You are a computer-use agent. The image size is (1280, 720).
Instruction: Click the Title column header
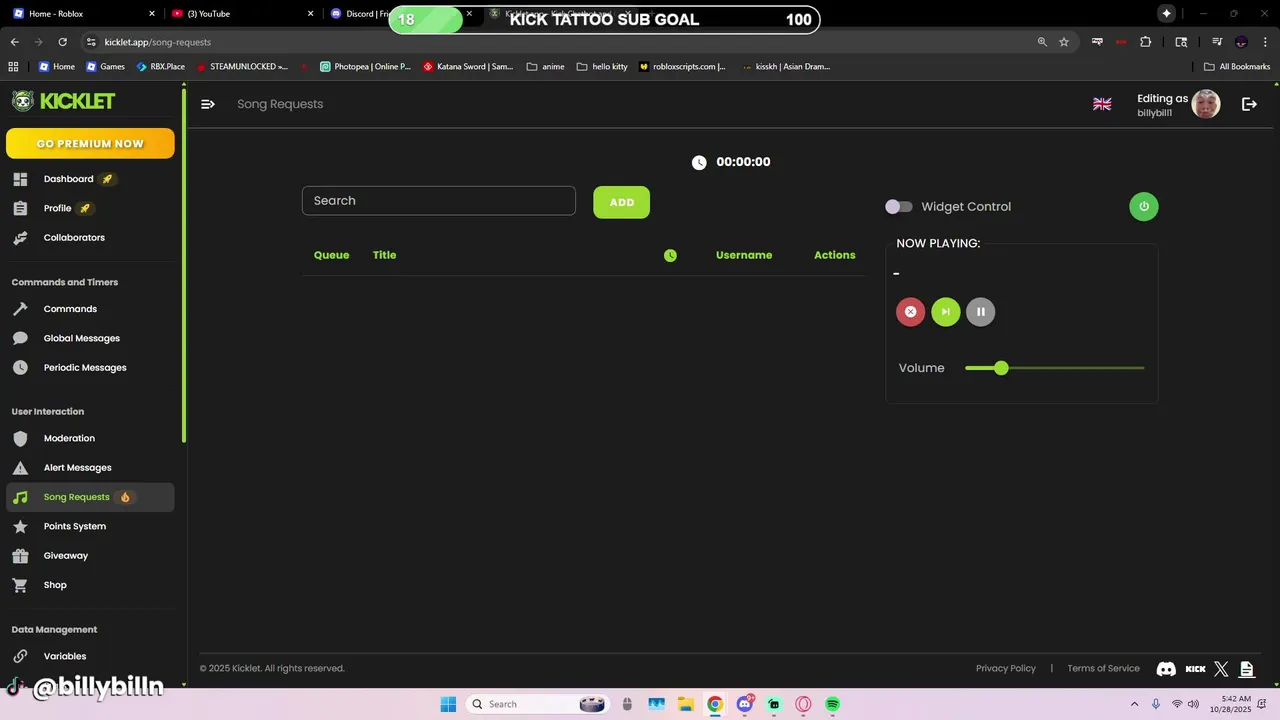(384, 255)
